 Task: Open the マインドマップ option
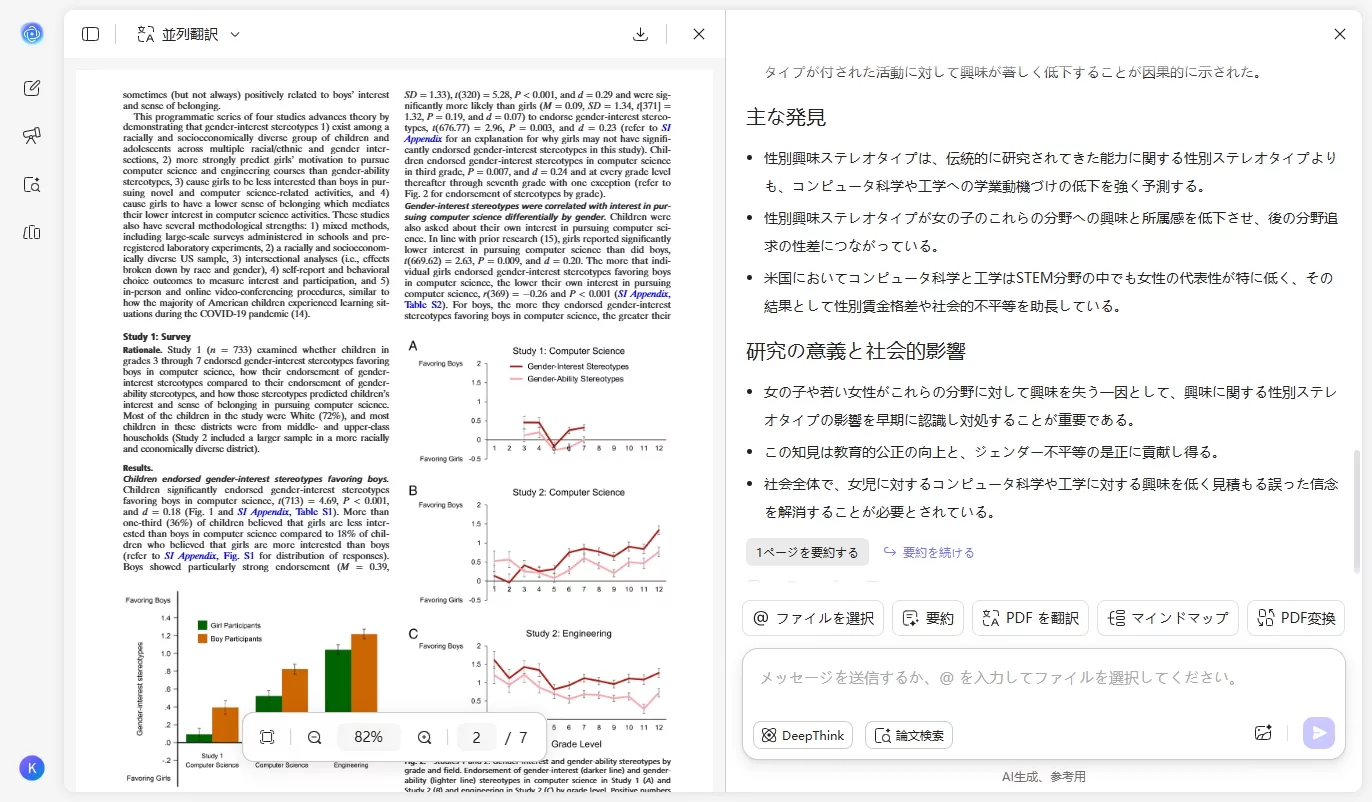pos(1168,618)
